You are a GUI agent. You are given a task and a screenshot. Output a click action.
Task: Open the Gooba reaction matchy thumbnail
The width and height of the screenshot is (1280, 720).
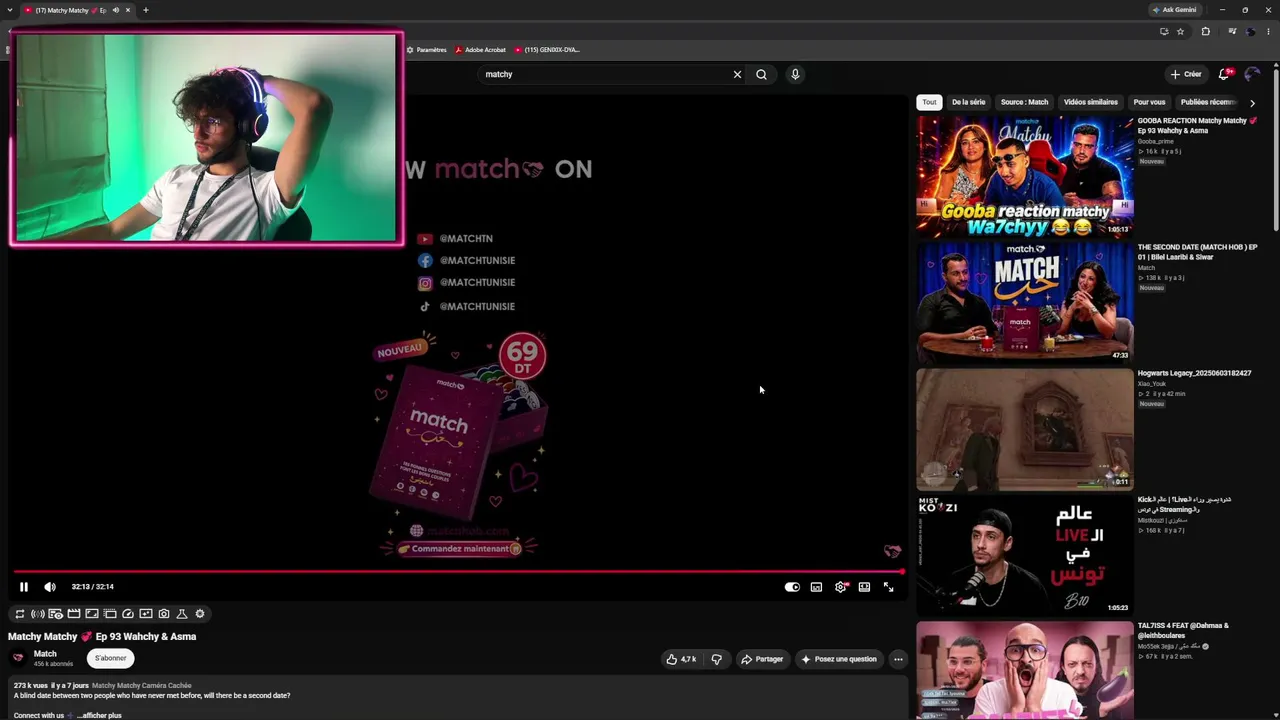[x=1025, y=176]
